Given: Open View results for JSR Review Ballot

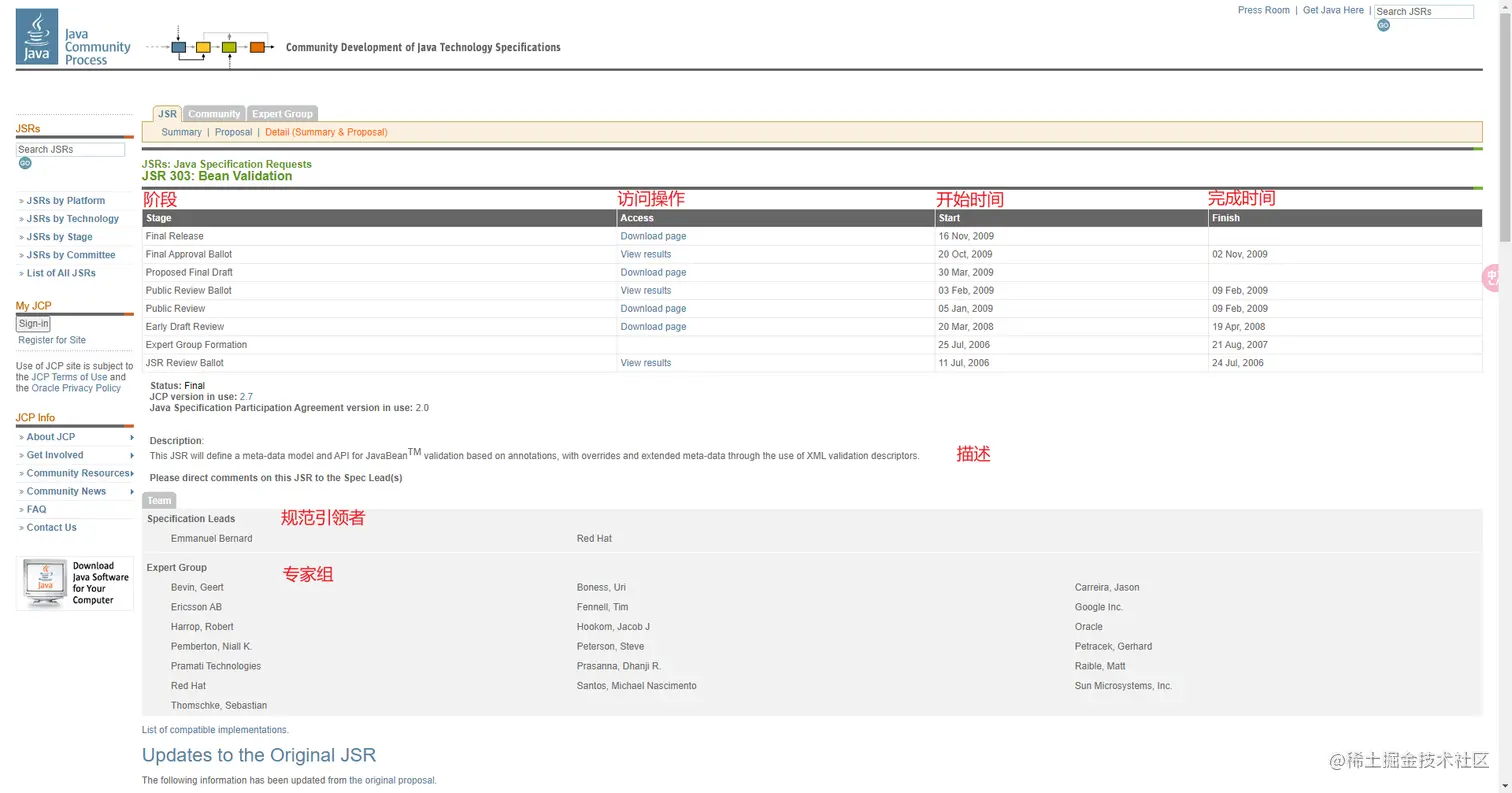Looking at the screenshot, I should tap(646, 363).
